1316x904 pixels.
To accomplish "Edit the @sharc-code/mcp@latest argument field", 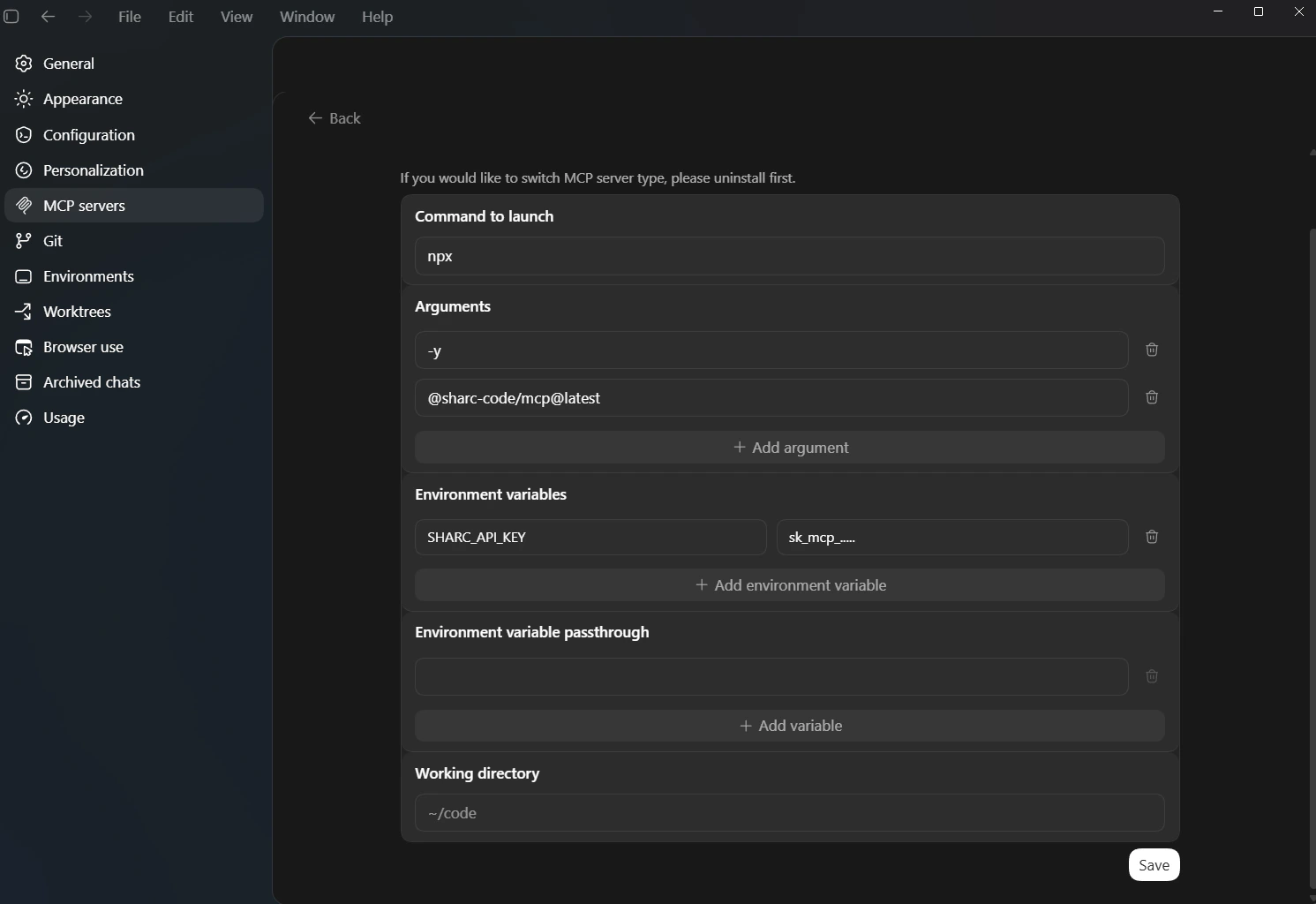I will click(771, 398).
